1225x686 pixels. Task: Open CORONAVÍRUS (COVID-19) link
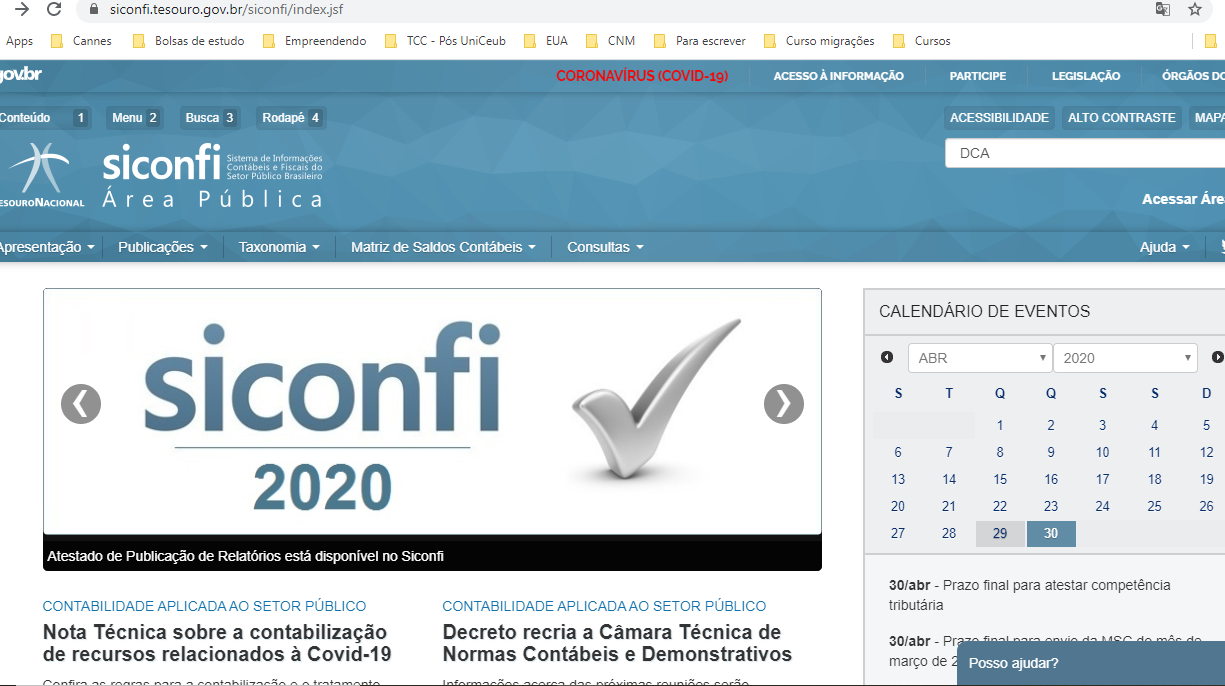(x=642, y=76)
